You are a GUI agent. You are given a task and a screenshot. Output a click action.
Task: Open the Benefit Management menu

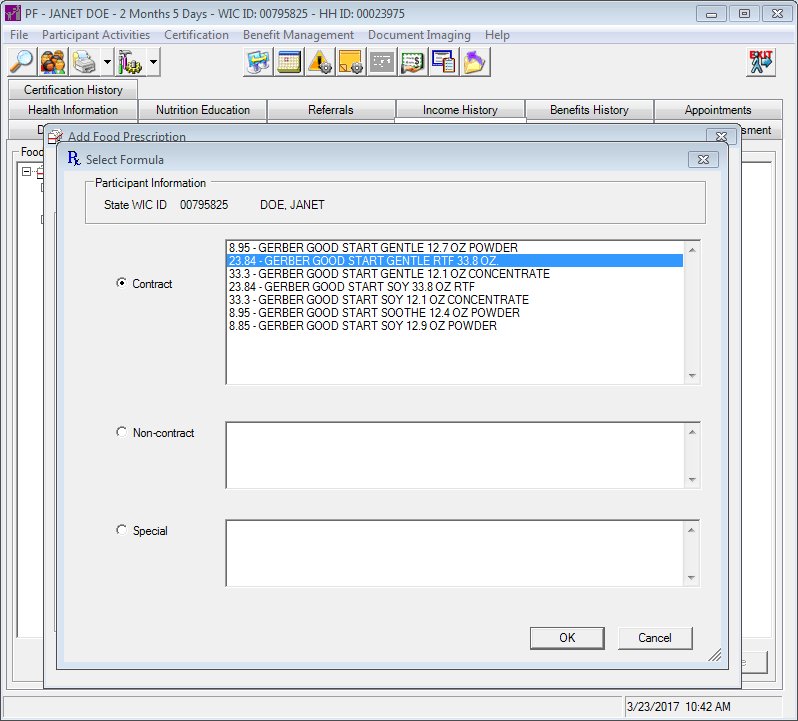[x=298, y=35]
